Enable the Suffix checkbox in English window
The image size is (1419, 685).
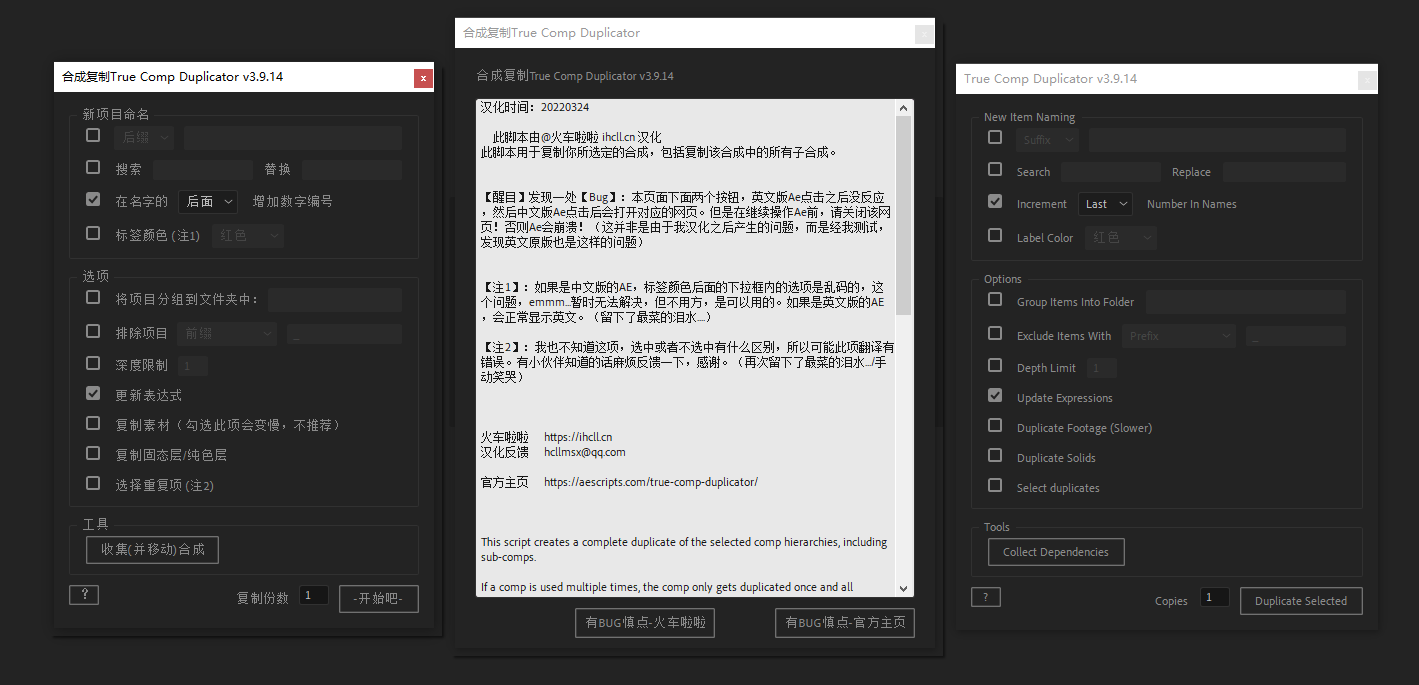[x=995, y=137]
